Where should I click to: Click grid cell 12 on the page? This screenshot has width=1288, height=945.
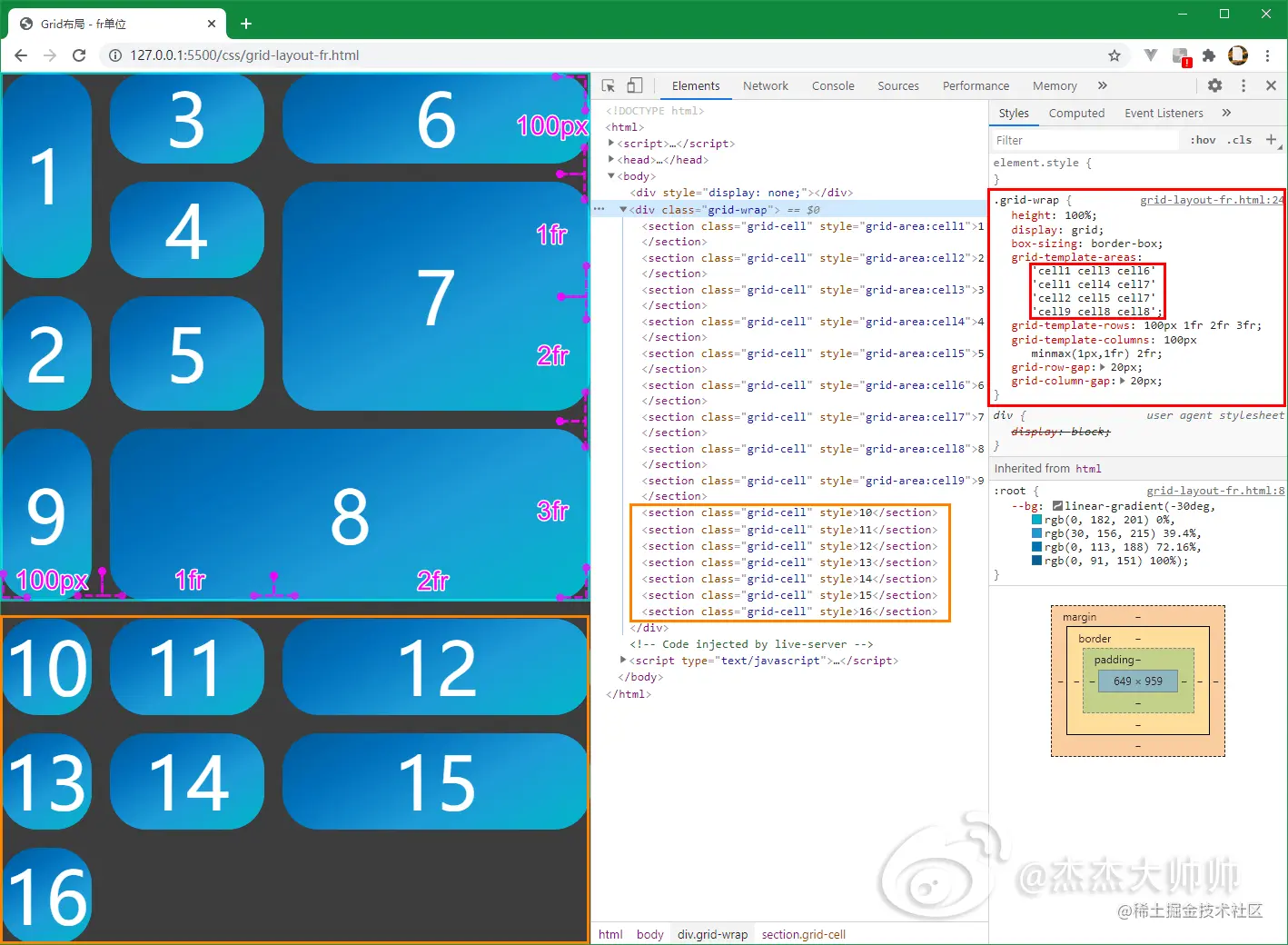pyautogui.click(x=435, y=667)
